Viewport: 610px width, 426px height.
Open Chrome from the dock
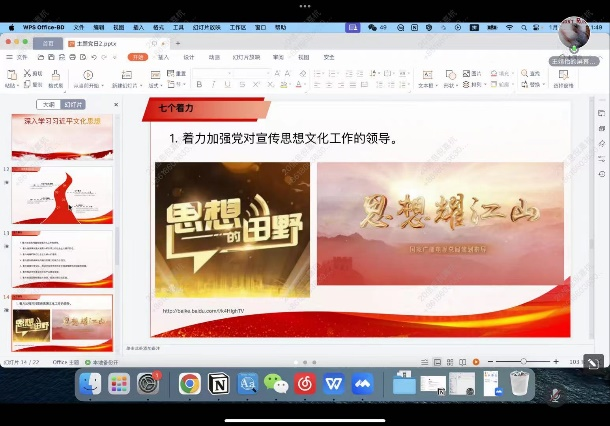tap(190, 383)
